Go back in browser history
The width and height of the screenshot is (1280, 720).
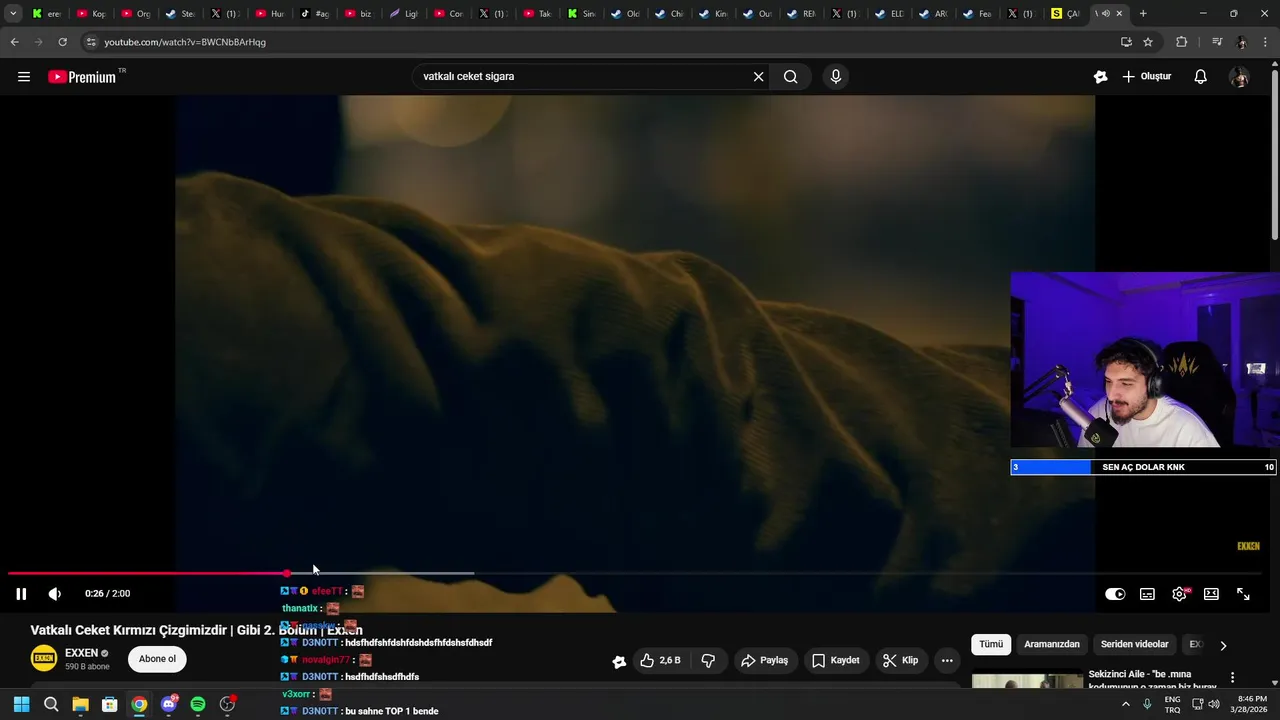tap(14, 42)
